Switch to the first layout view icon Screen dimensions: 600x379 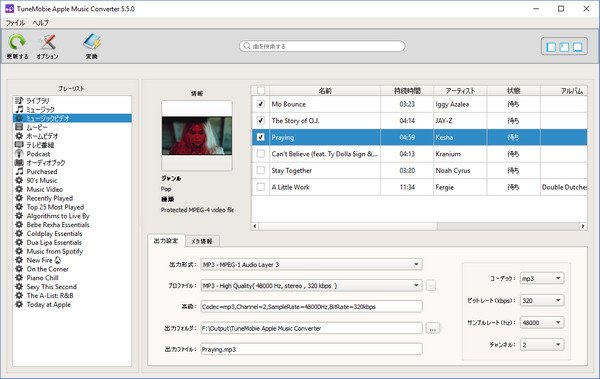coord(551,47)
